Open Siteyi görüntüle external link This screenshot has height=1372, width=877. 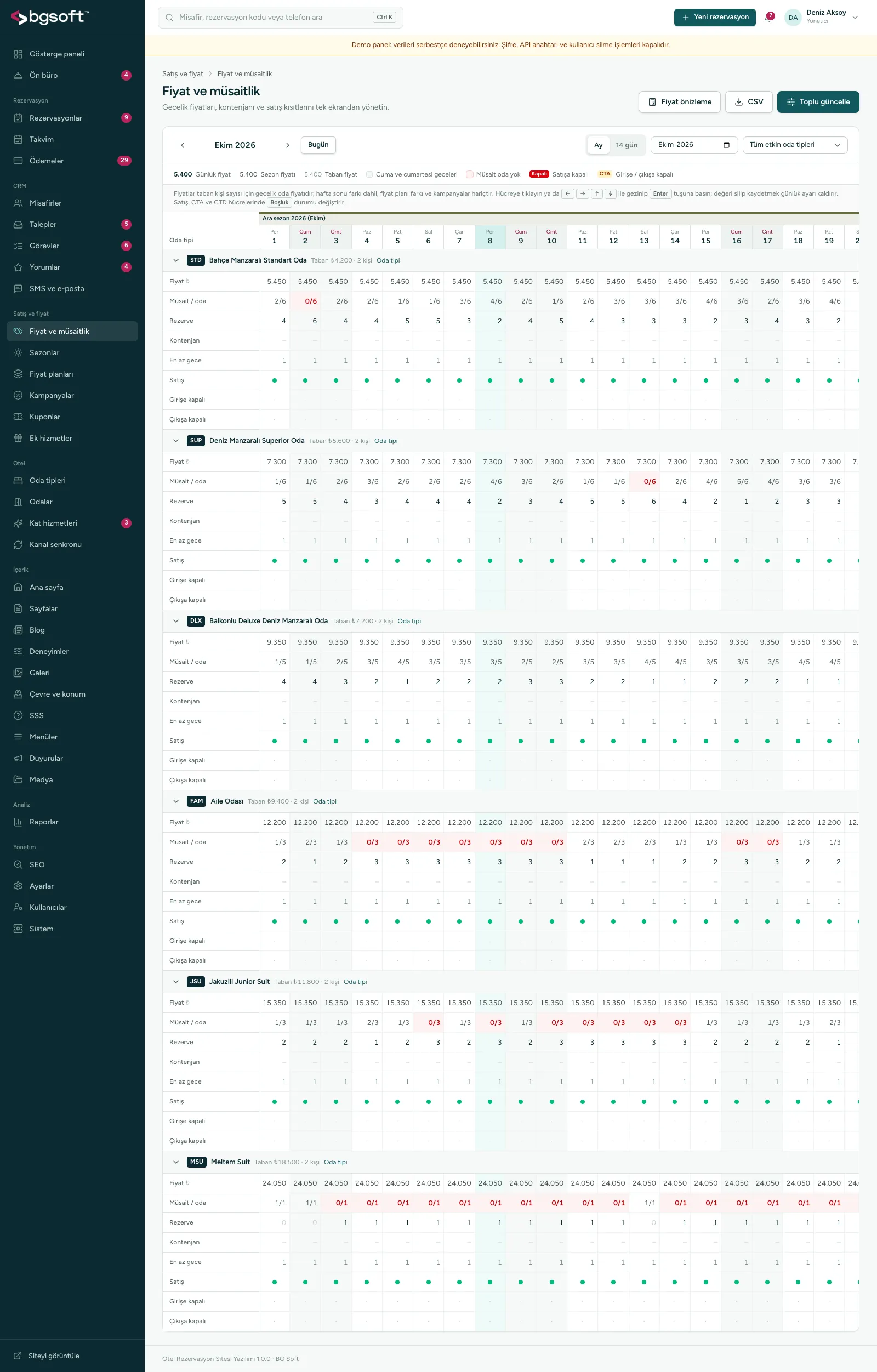click(x=72, y=1356)
